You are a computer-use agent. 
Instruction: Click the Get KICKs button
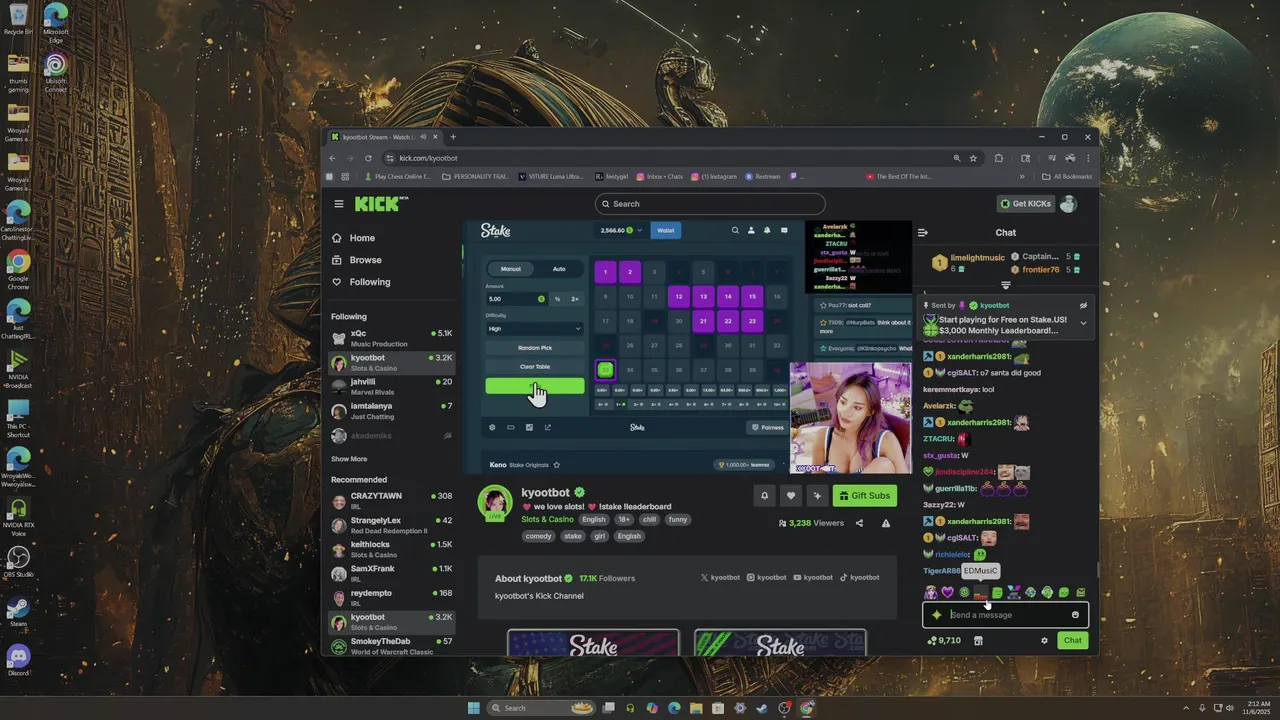click(1026, 204)
